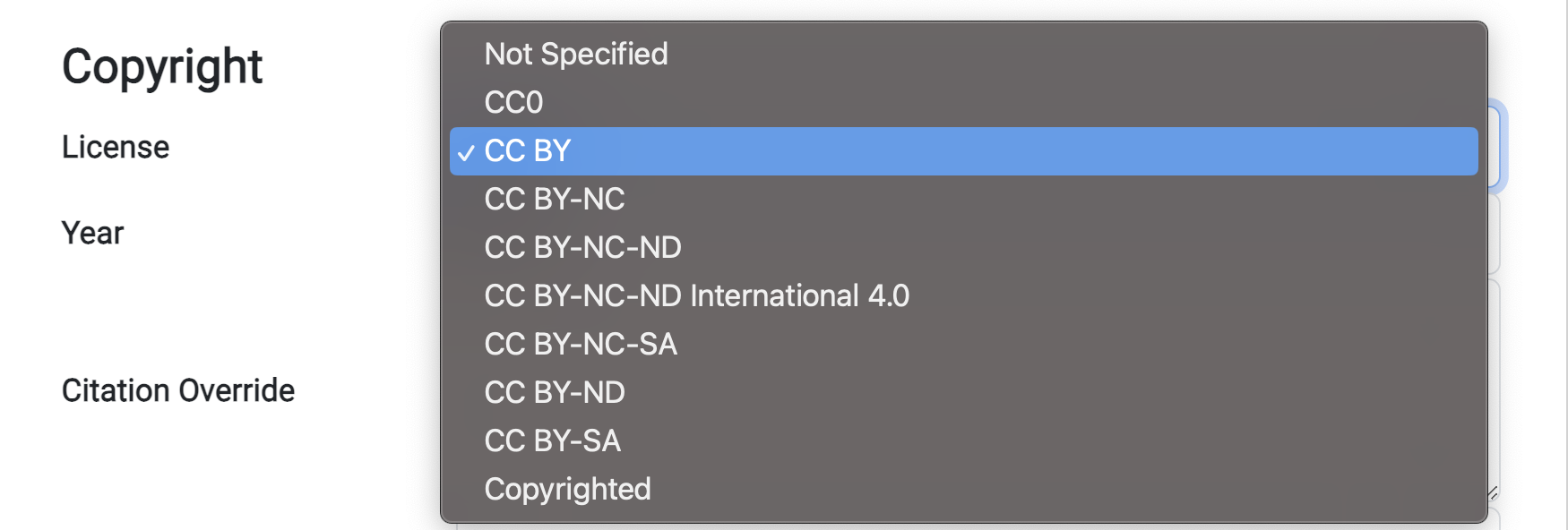Choose CC BY-NC-ND International 4.0
The height and width of the screenshot is (530, 1568).
coord(696,296)
